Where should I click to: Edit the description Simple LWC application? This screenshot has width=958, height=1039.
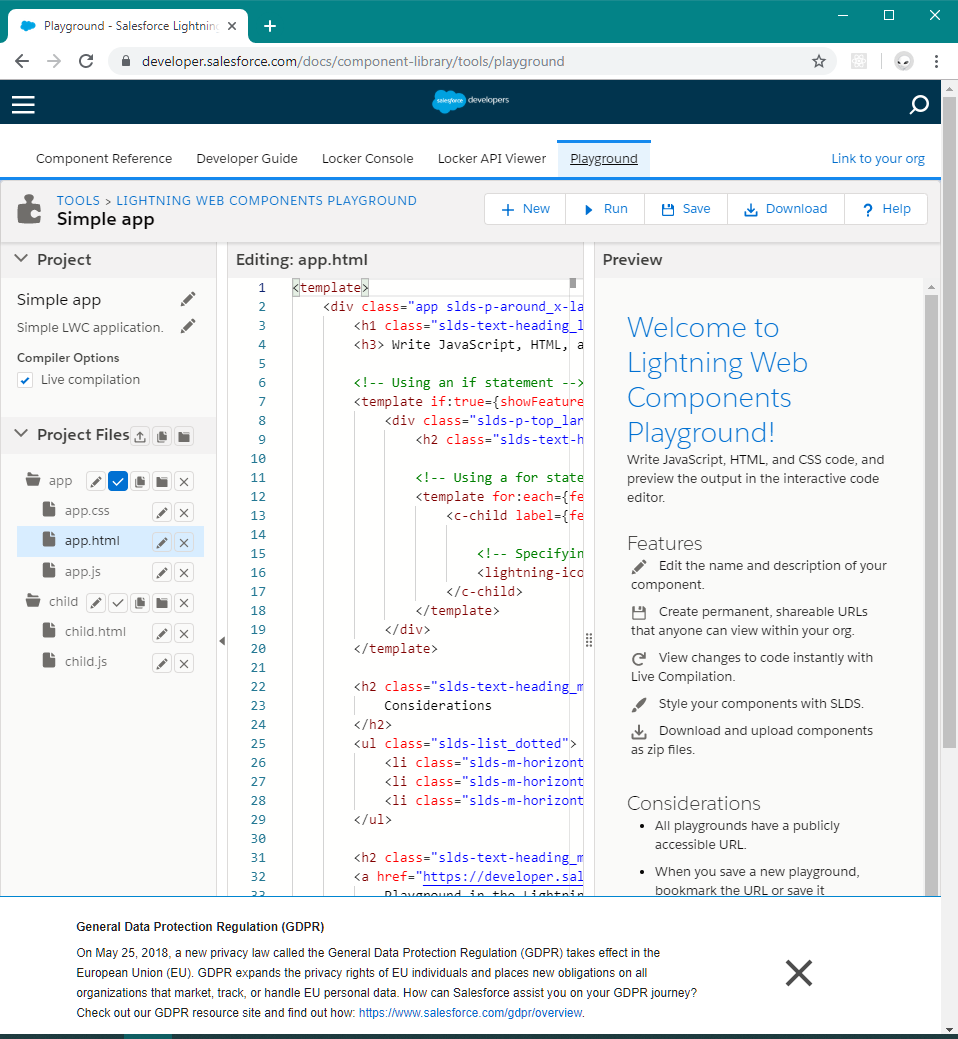[188, 326]
